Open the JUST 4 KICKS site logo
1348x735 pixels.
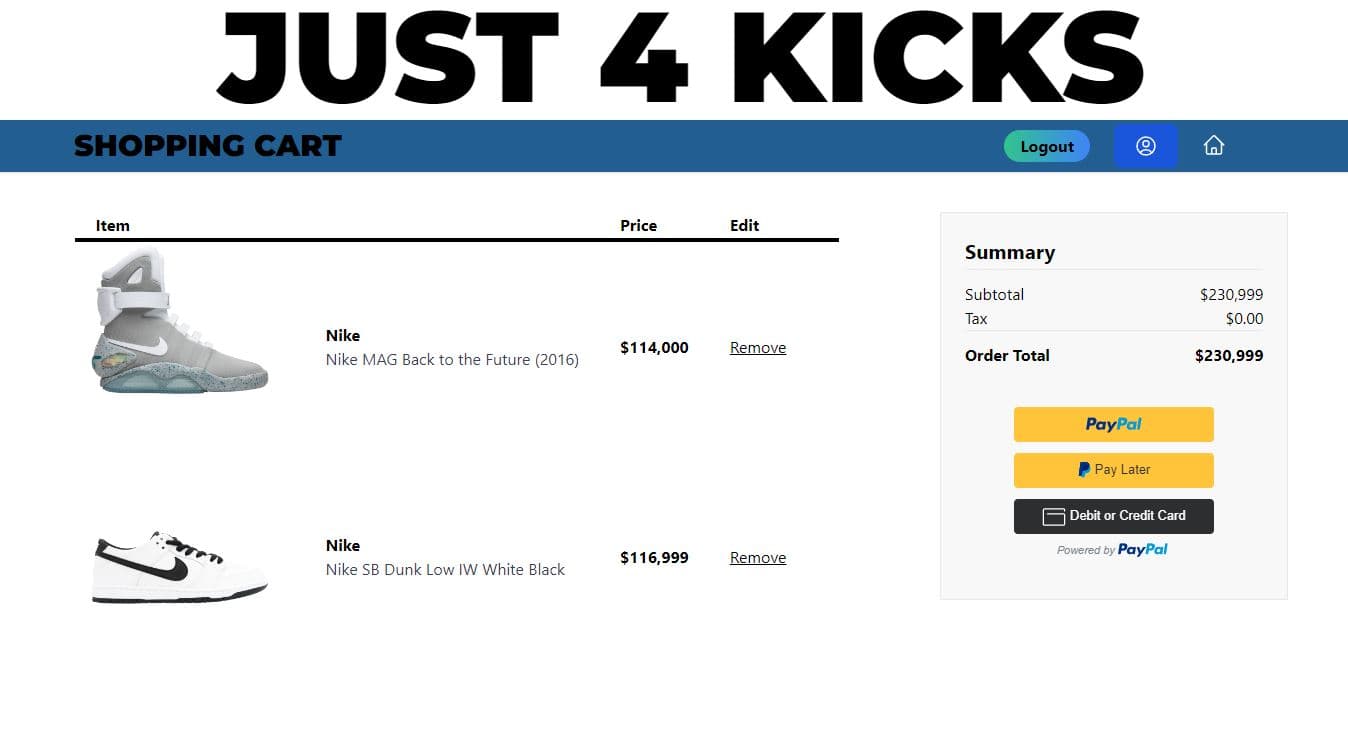(x=680, y=57)
